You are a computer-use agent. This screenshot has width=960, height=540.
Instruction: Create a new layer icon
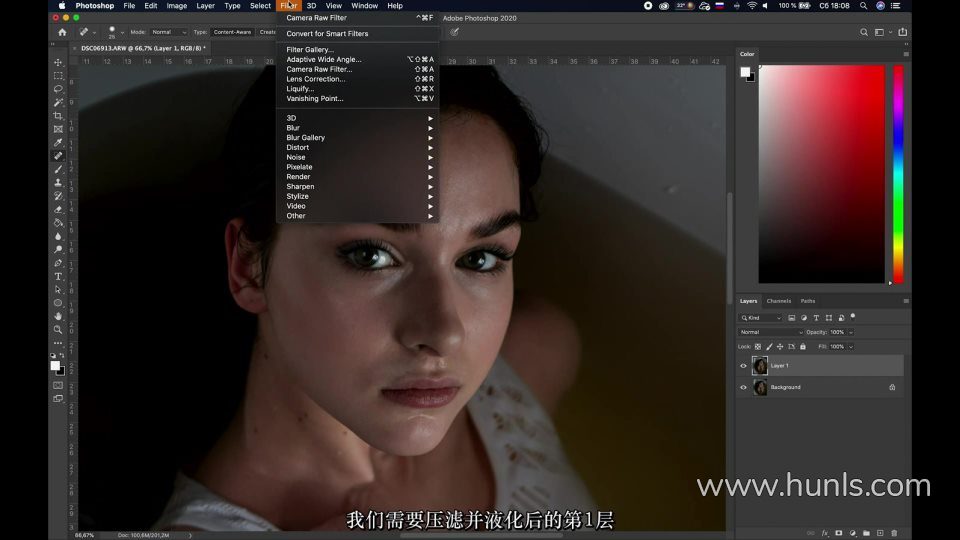(880, 533)
